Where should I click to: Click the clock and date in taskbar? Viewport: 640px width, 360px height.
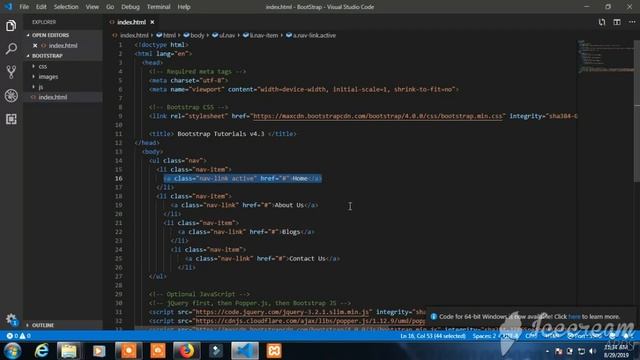click(617, 351)
